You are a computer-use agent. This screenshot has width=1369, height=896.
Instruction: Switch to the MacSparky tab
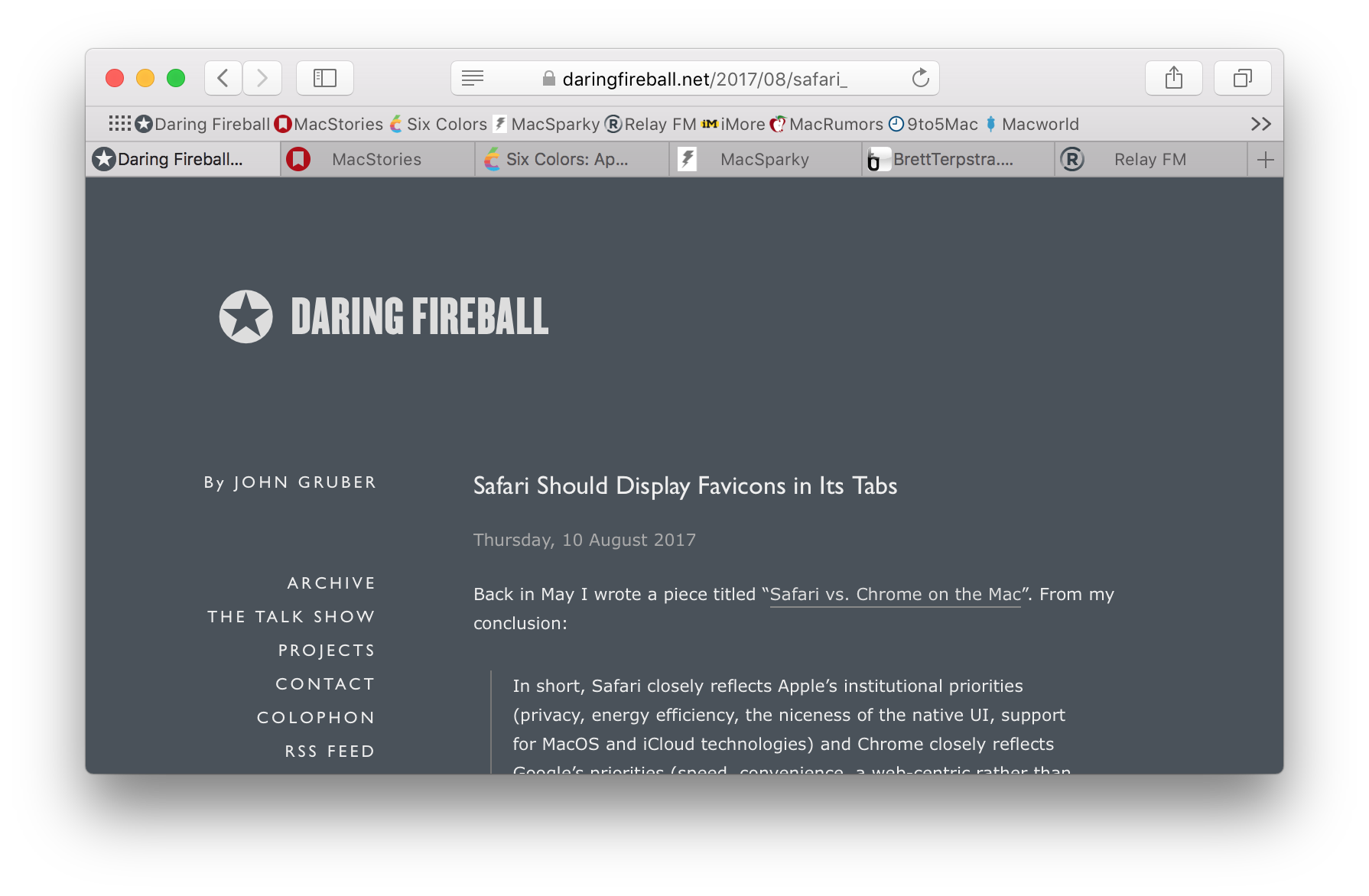point(766,159)
